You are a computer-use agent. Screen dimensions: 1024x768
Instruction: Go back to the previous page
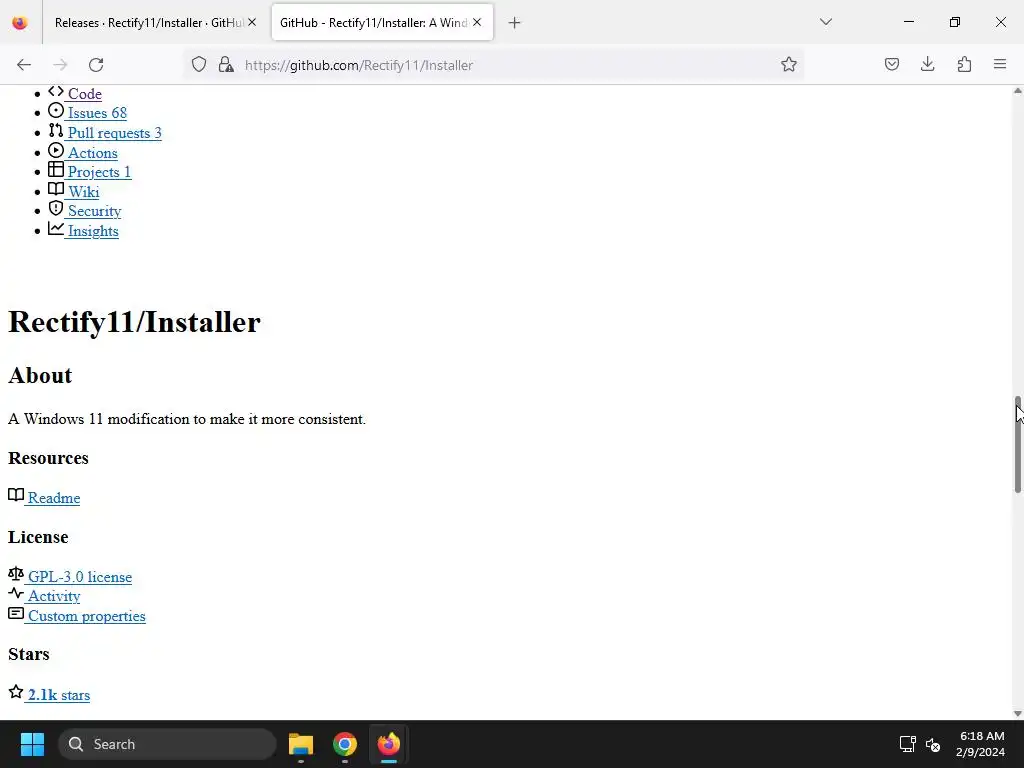[24, 65]
